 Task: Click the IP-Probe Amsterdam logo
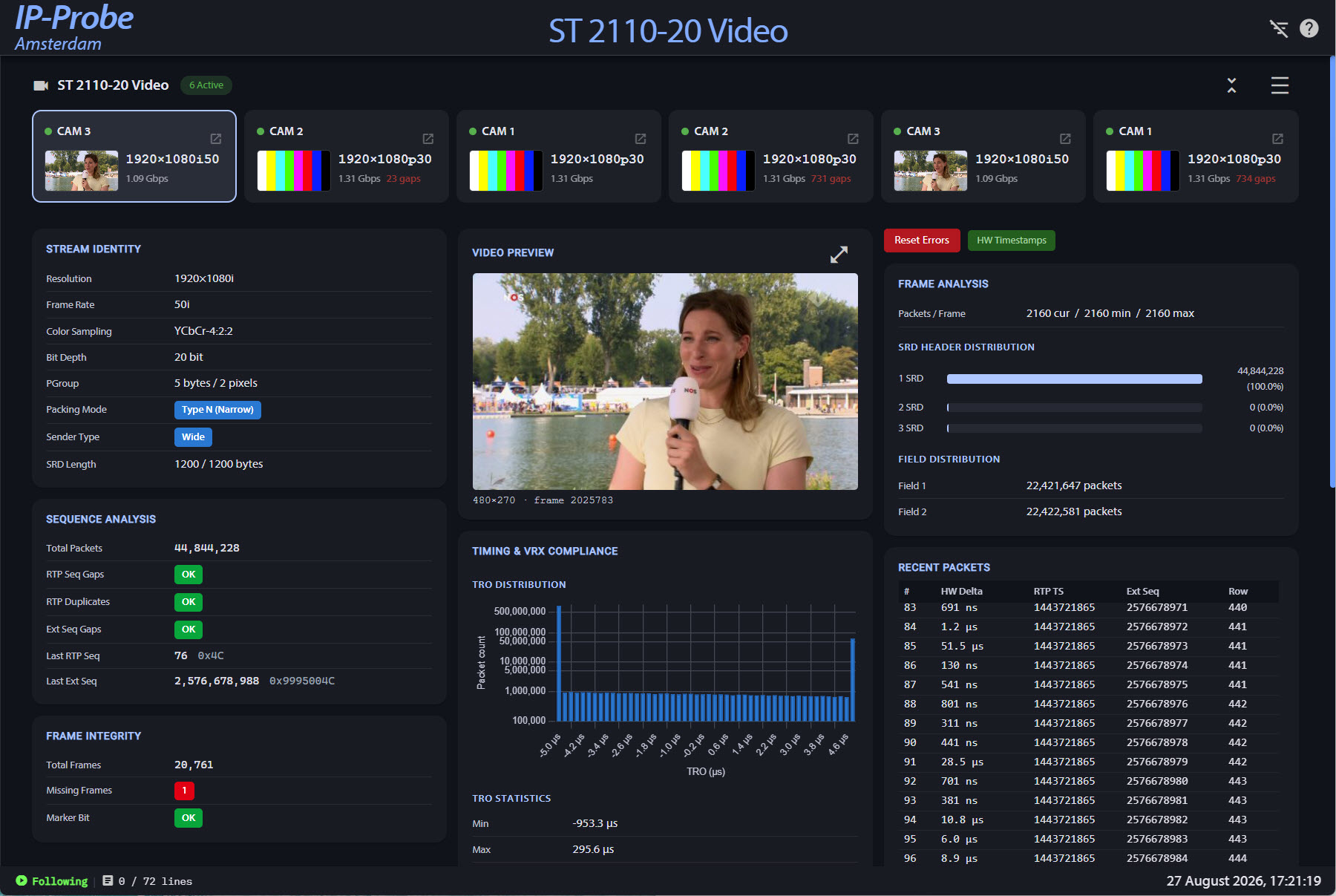click(74, 27)
